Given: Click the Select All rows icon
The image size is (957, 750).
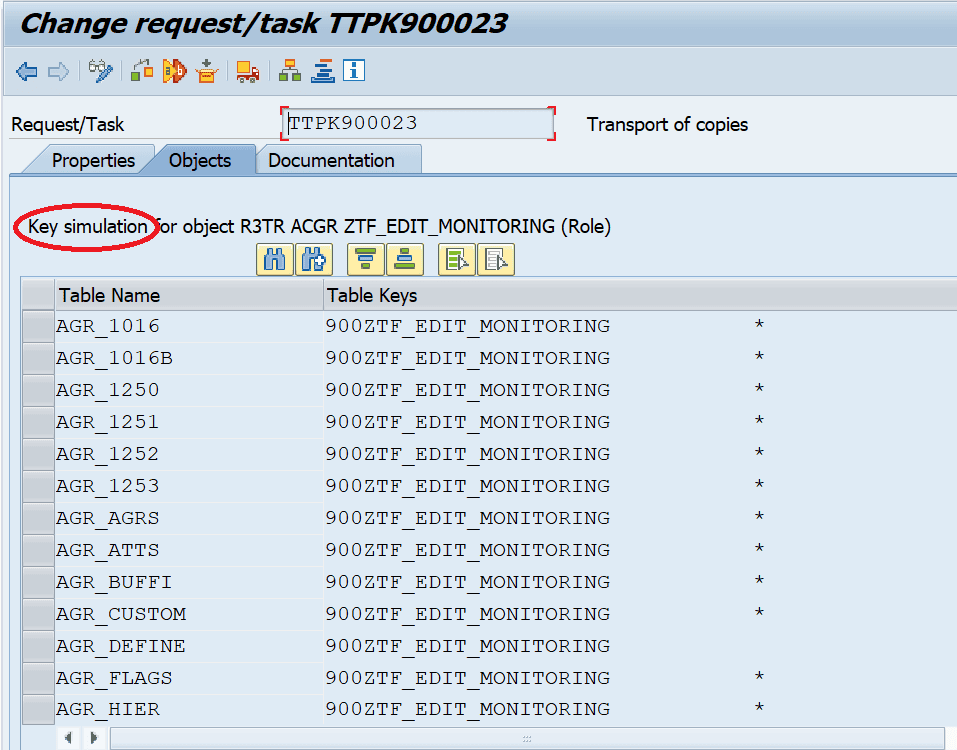Looking at the screenshot, I should [457, 260].
